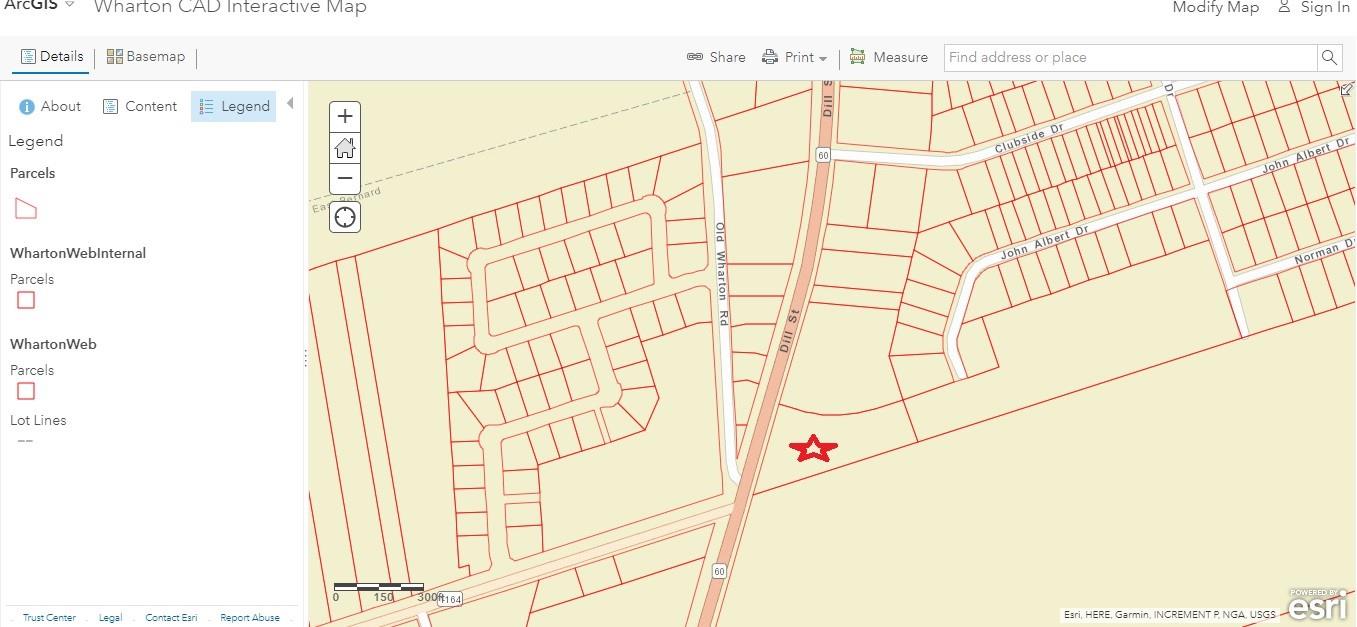The width and height of the screenshot is (1357, 627).
Task: Show the Content tab
Action: point(140,106)
